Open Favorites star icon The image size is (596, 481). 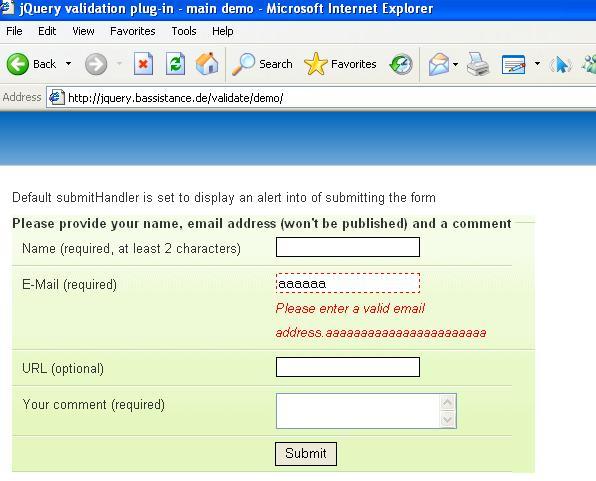[316, 64]
